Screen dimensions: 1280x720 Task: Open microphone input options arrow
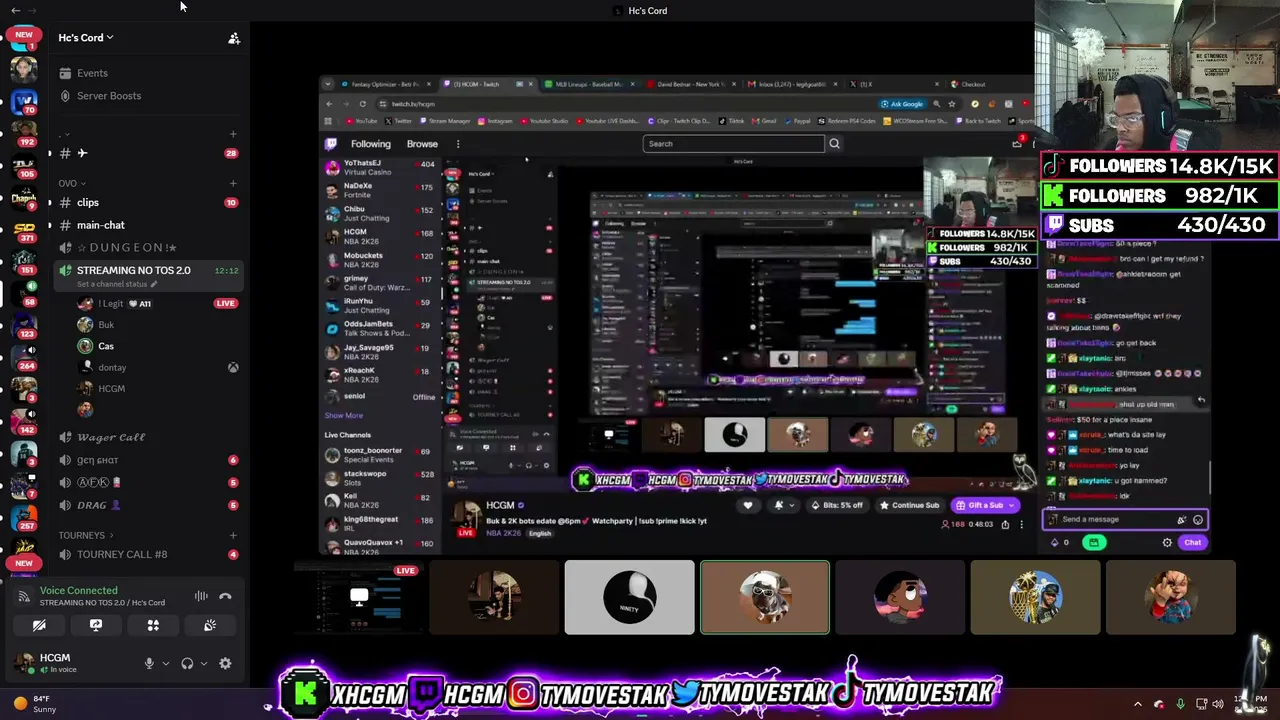[166, 663]
